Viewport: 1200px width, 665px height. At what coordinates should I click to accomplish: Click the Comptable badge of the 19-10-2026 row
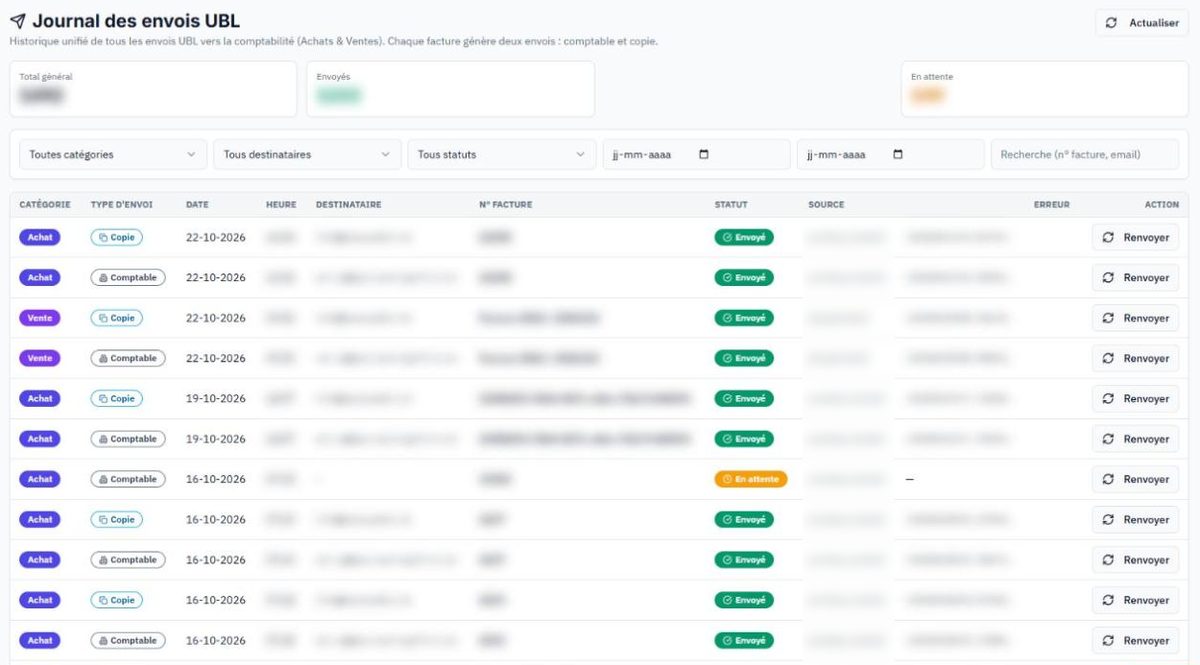tap(128, 439)
